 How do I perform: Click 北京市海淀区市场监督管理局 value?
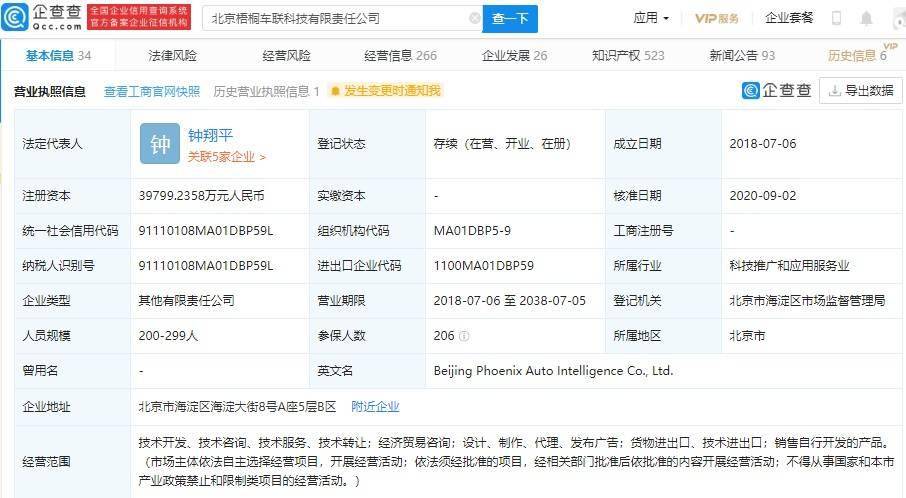coord(807,300)
